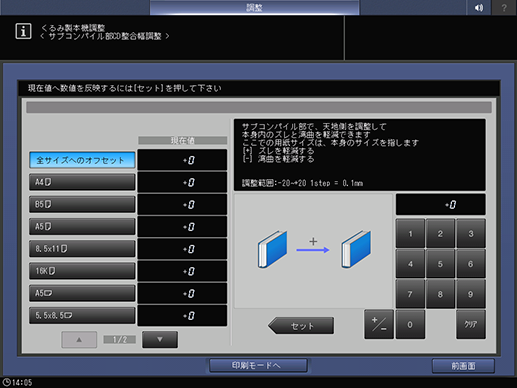The image size is (517, 388).
Task: Tap keypad digit 4
Action: point(410,264)
